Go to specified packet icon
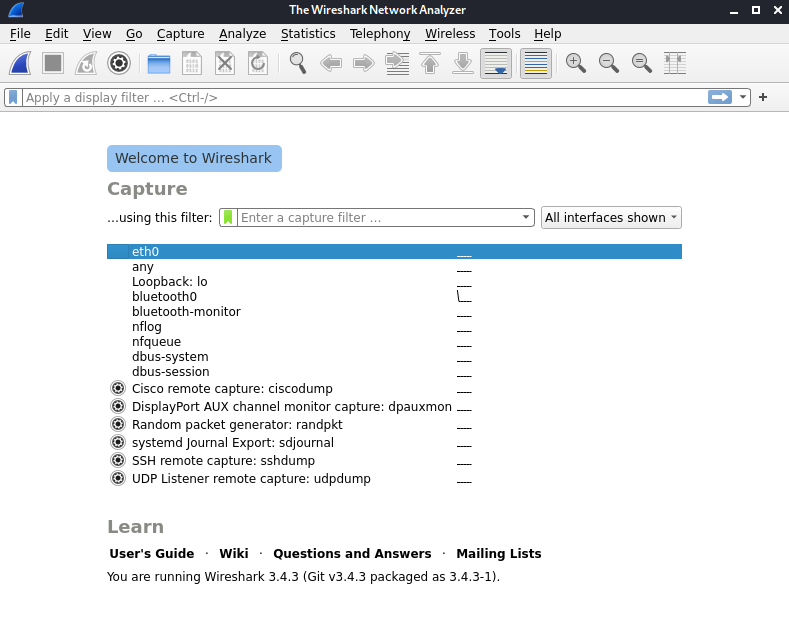The height and width of the screenshot is (617, 789). (397, 63)
